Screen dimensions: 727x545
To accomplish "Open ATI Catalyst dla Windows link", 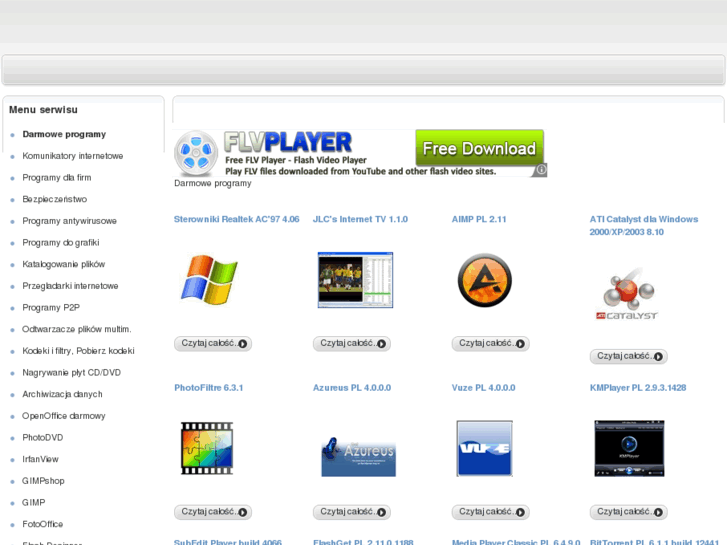I will 644,225.
